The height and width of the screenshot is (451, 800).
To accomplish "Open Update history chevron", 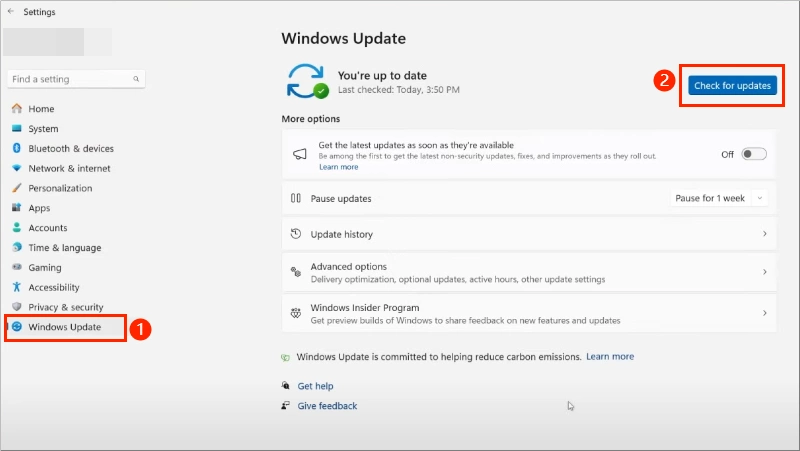I will tap(764, 234).
